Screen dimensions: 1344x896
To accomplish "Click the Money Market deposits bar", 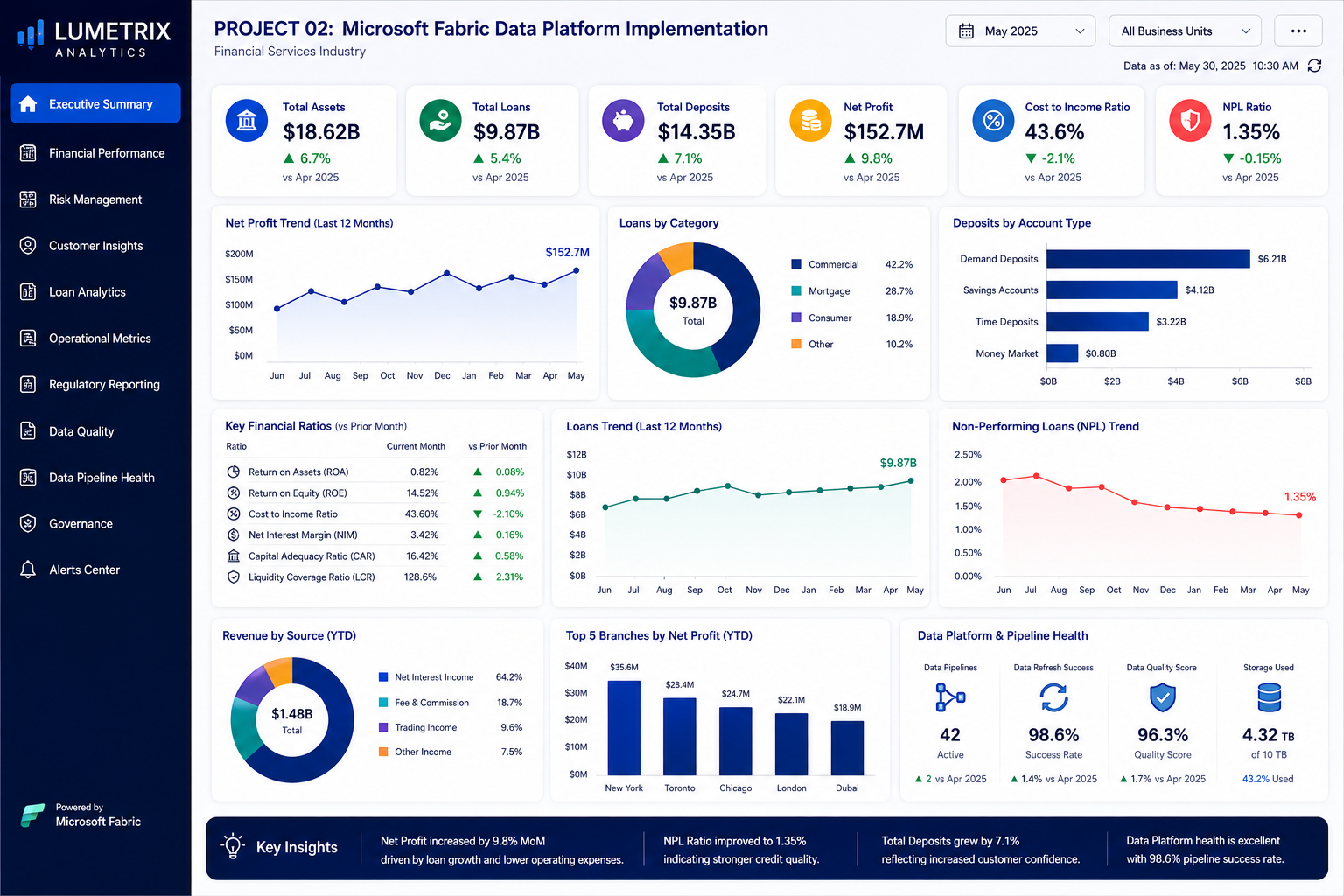I will 1062,353.
